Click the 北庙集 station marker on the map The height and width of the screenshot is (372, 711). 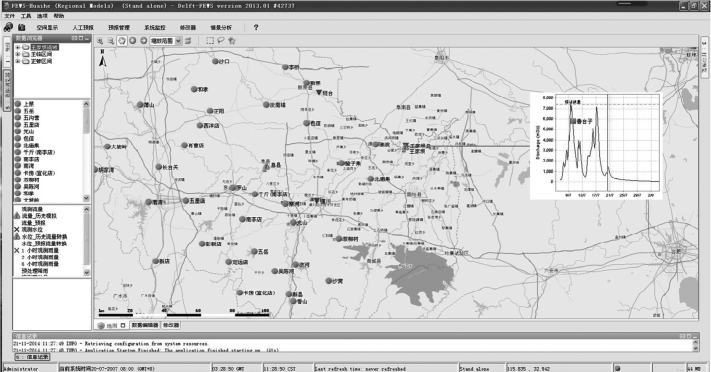pyautogui.click(x=371, y=179)
